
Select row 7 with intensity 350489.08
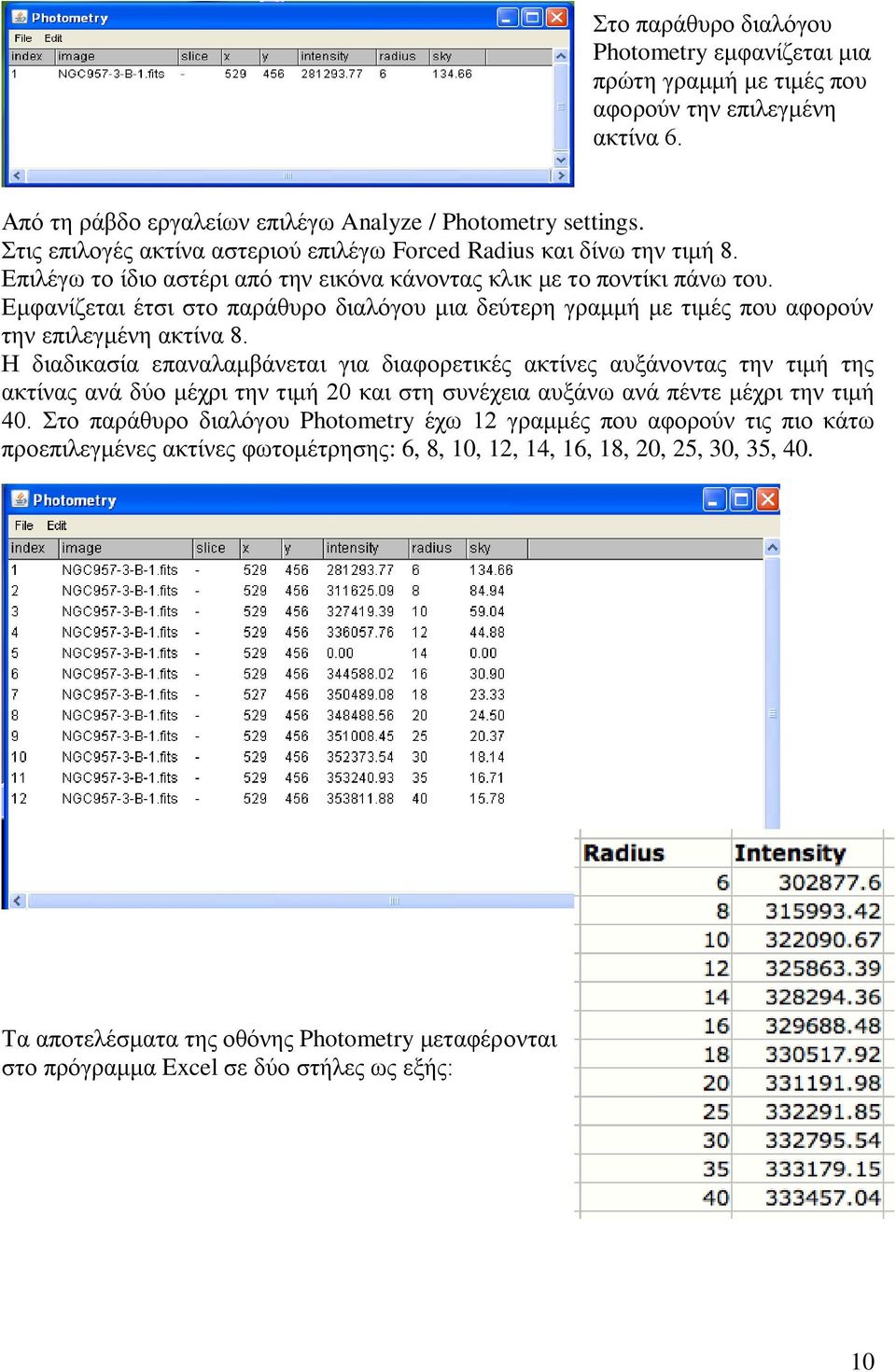point(385,694)
